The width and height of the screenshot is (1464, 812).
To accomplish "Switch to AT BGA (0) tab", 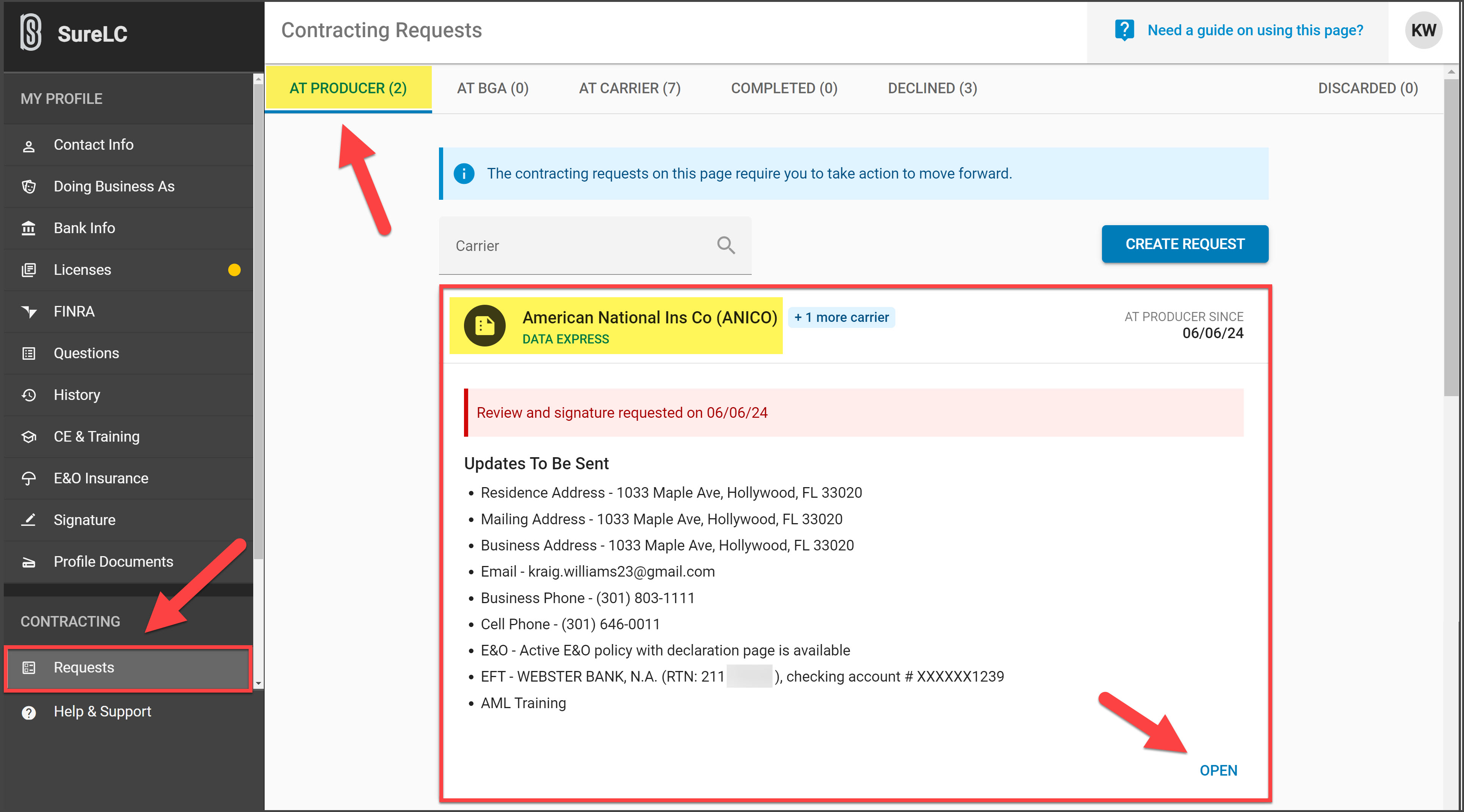I will point(493,89).
